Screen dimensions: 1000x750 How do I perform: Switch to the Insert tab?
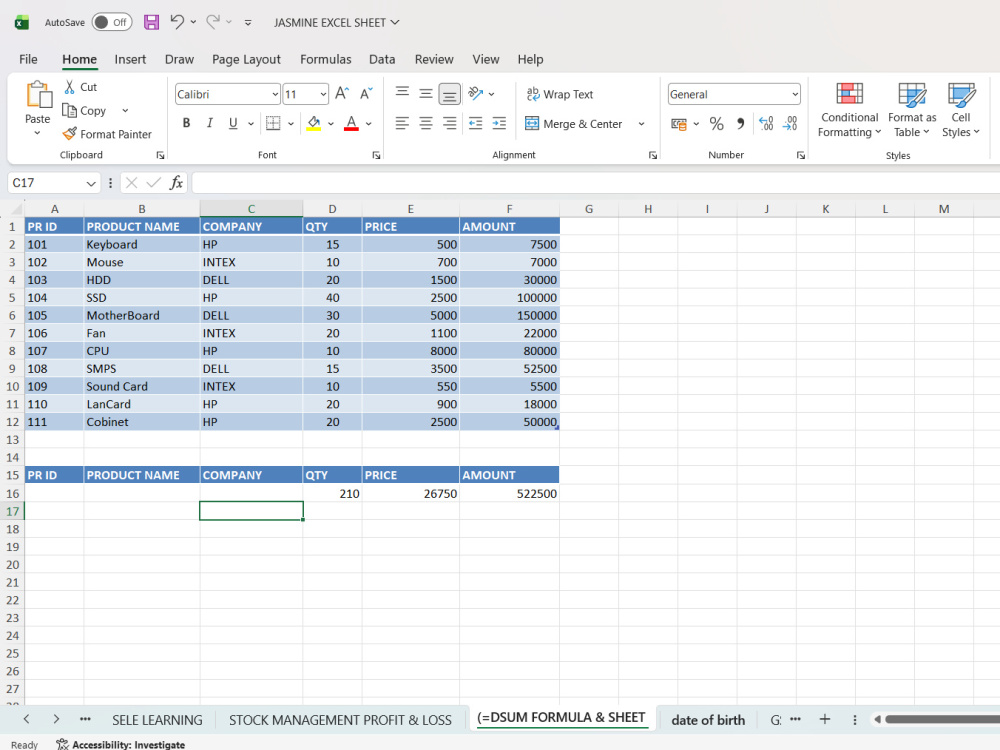[x=130, y=59]
